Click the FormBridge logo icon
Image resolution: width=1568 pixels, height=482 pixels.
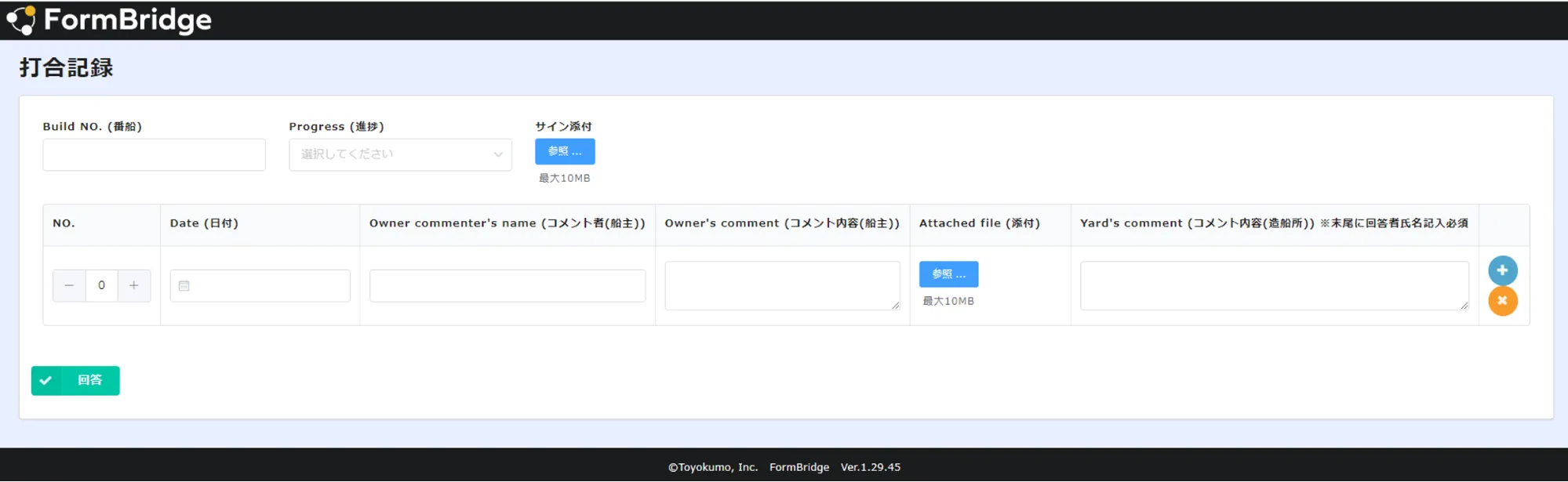point(21,20)
